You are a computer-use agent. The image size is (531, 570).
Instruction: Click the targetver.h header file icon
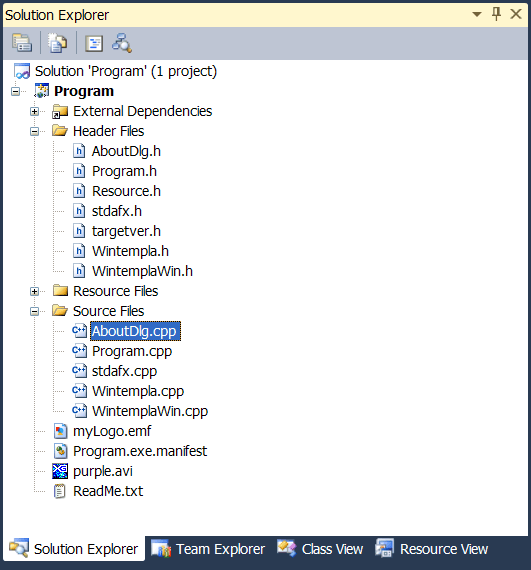pos(79,231)
